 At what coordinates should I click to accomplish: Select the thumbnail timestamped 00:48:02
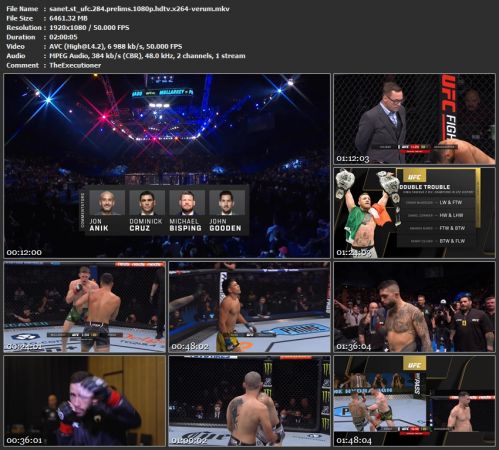pos(250,307)
